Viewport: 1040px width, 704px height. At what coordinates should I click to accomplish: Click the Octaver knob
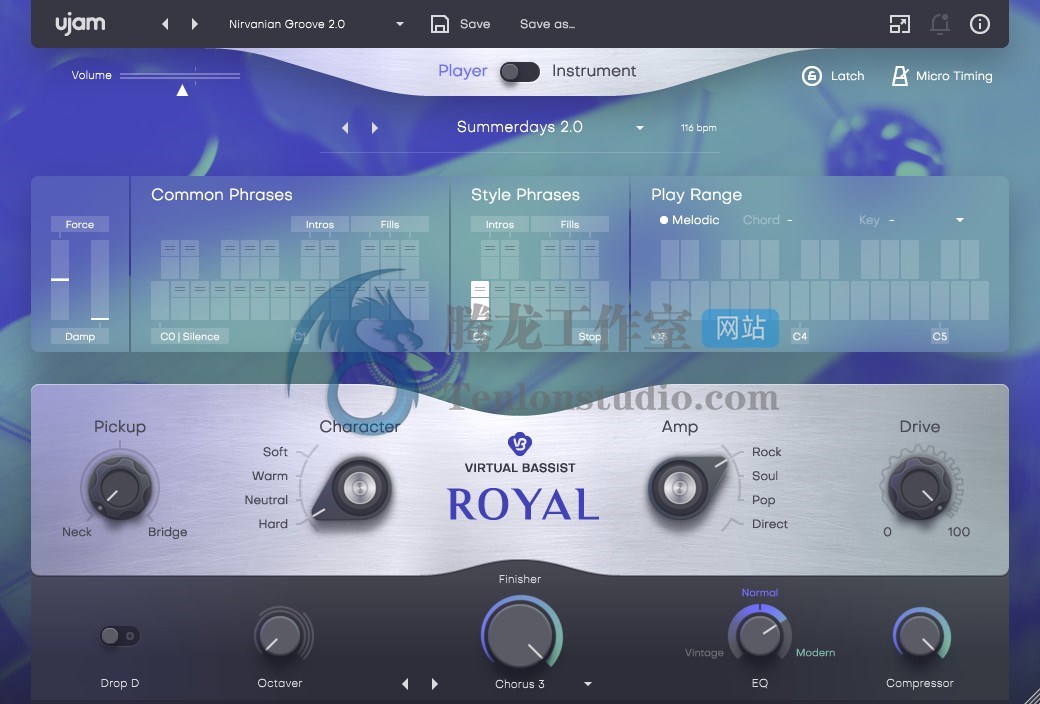point(279,636)
